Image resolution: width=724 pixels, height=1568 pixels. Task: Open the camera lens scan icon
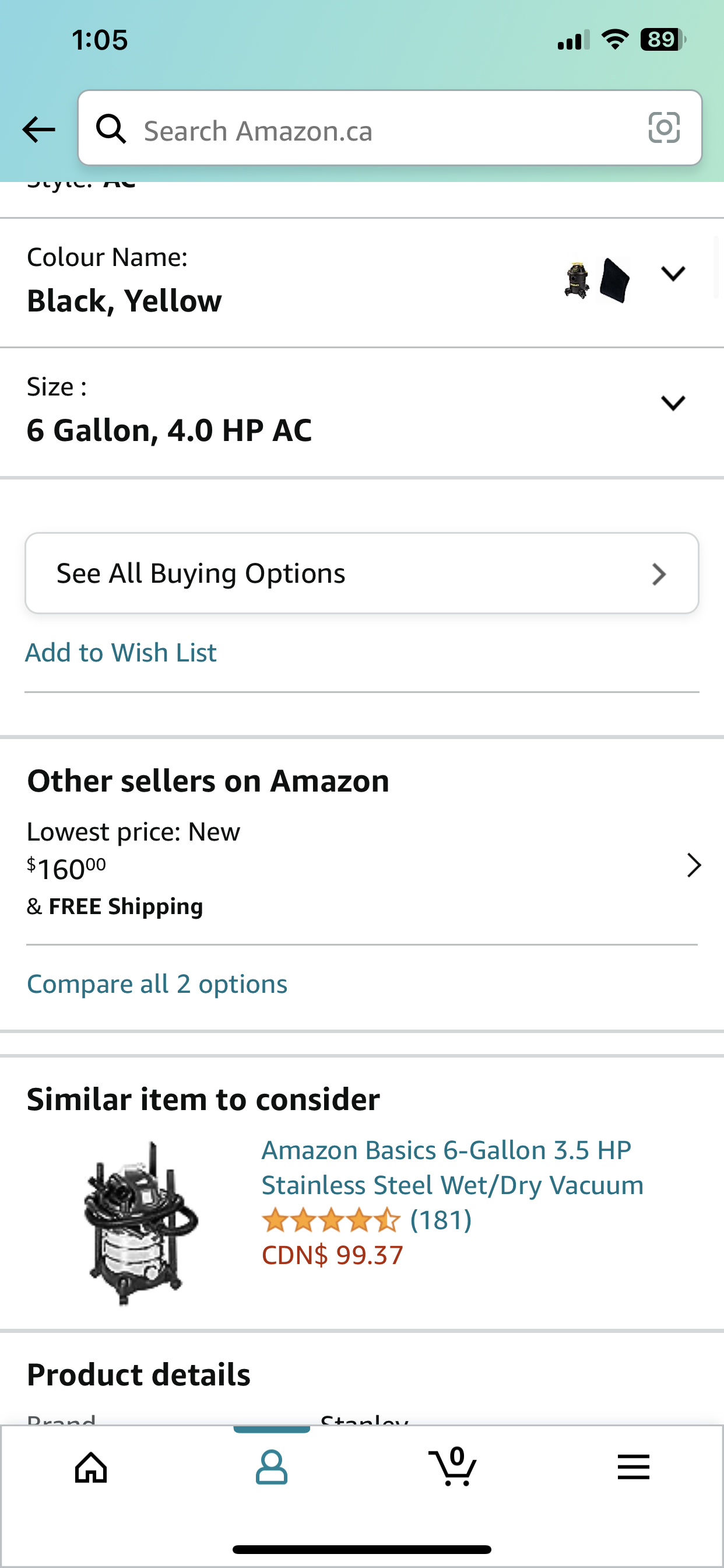(664, 128)
